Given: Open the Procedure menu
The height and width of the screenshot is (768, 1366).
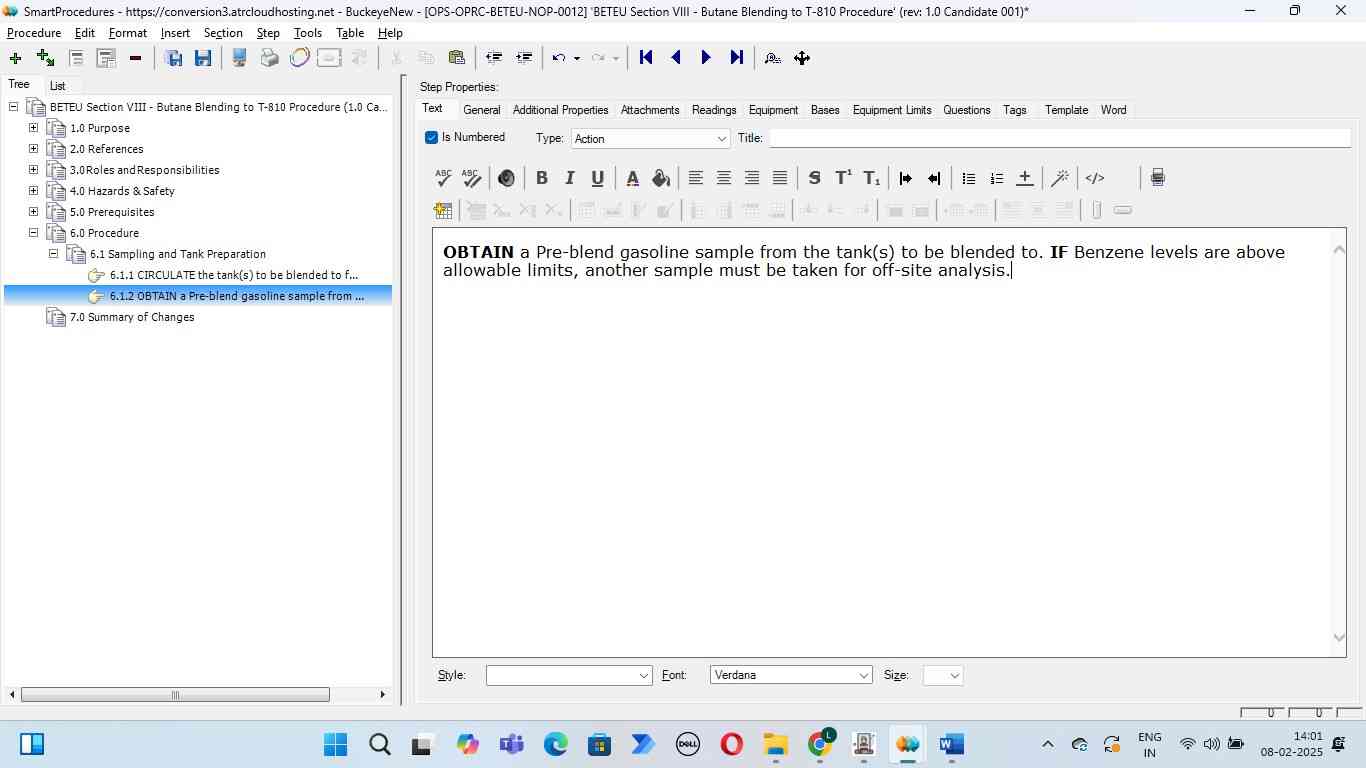Looking at the screenshot, I should click(x=34, y=33).
